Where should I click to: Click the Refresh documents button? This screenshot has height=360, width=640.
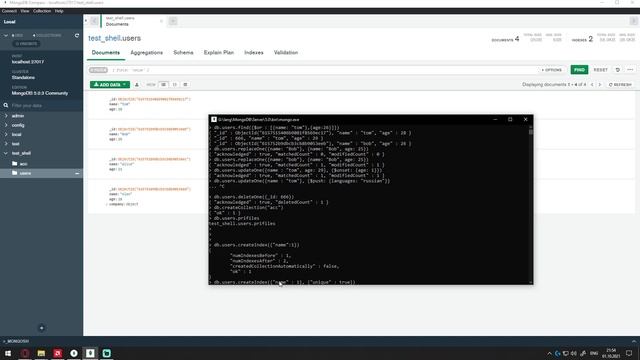(x=620, y=84)
